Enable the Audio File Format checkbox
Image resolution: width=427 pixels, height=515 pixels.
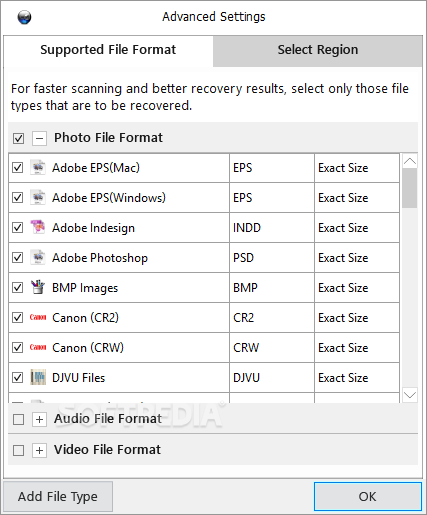[18, 419]
